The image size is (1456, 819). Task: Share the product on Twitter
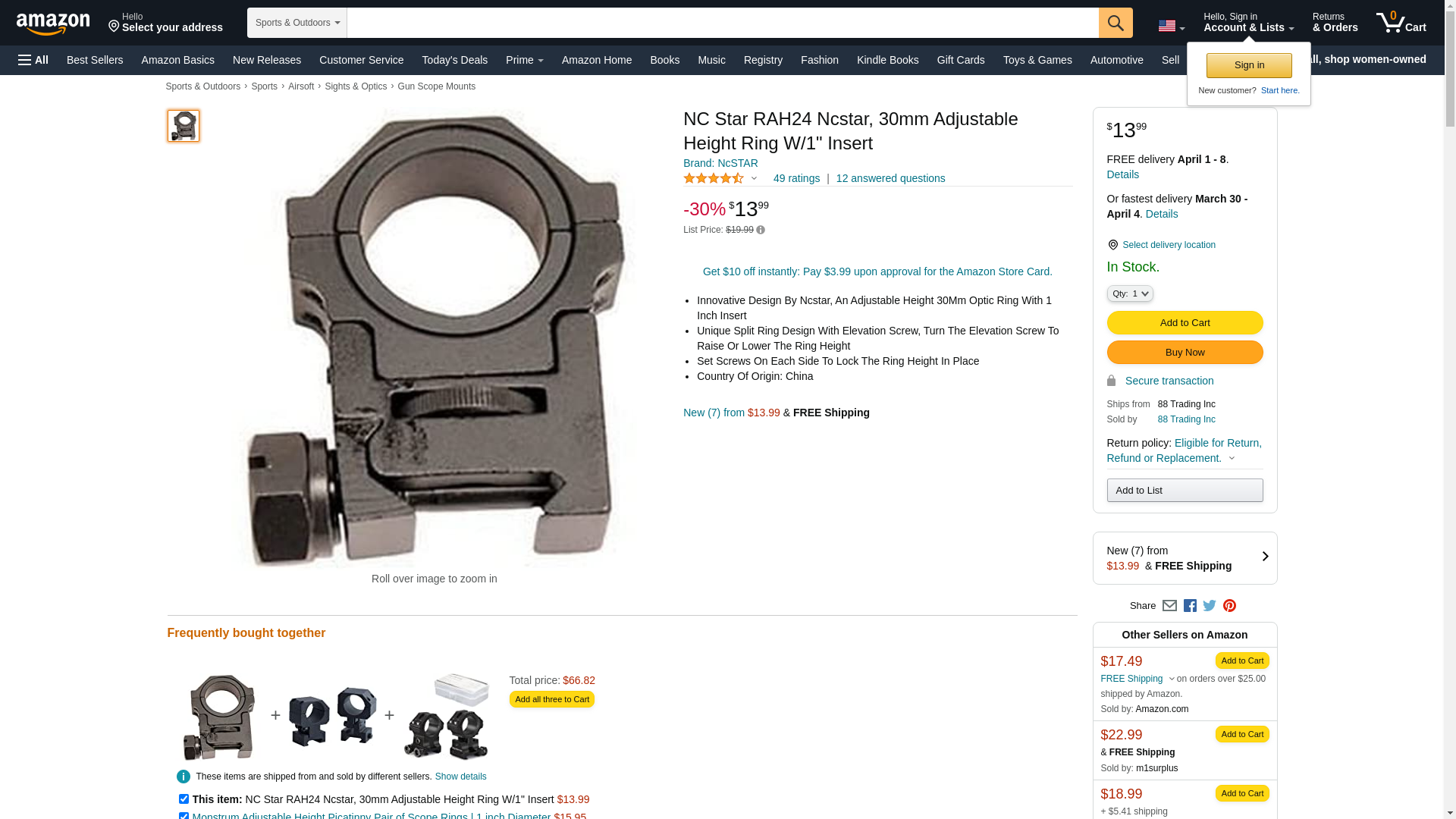1210,606
